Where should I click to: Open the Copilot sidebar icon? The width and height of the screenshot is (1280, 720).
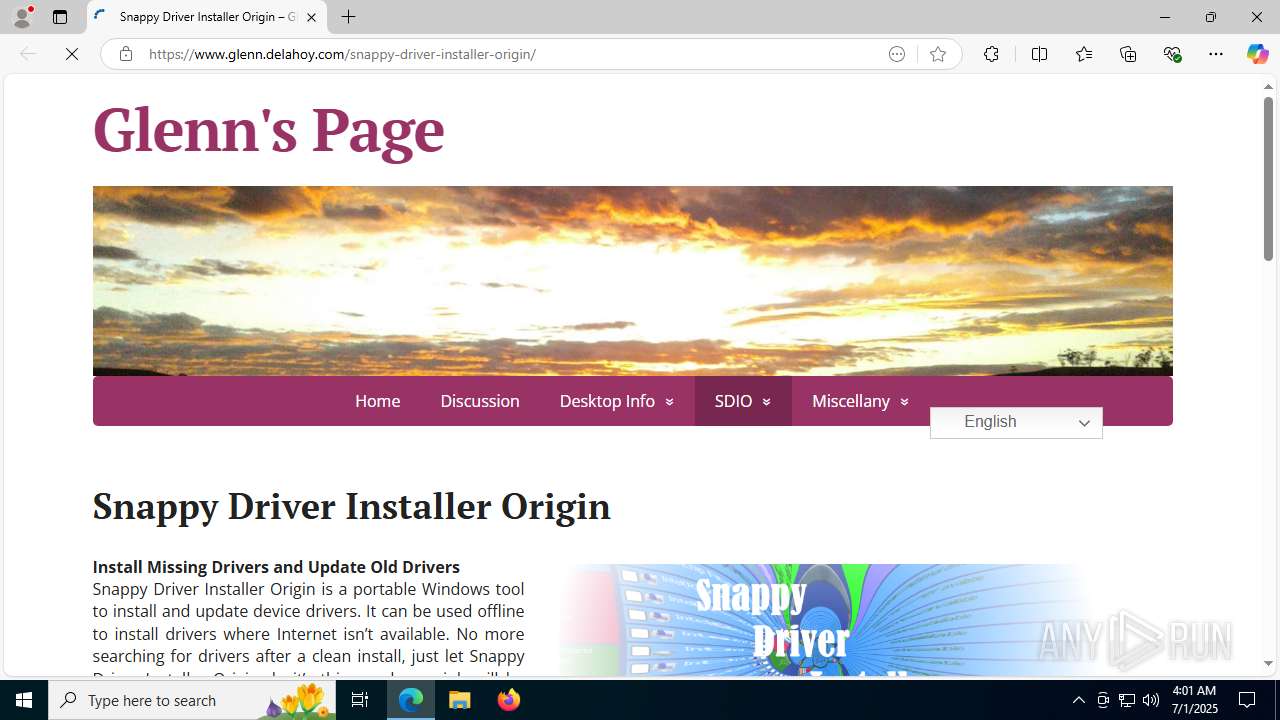click(x=1257, y=54)
